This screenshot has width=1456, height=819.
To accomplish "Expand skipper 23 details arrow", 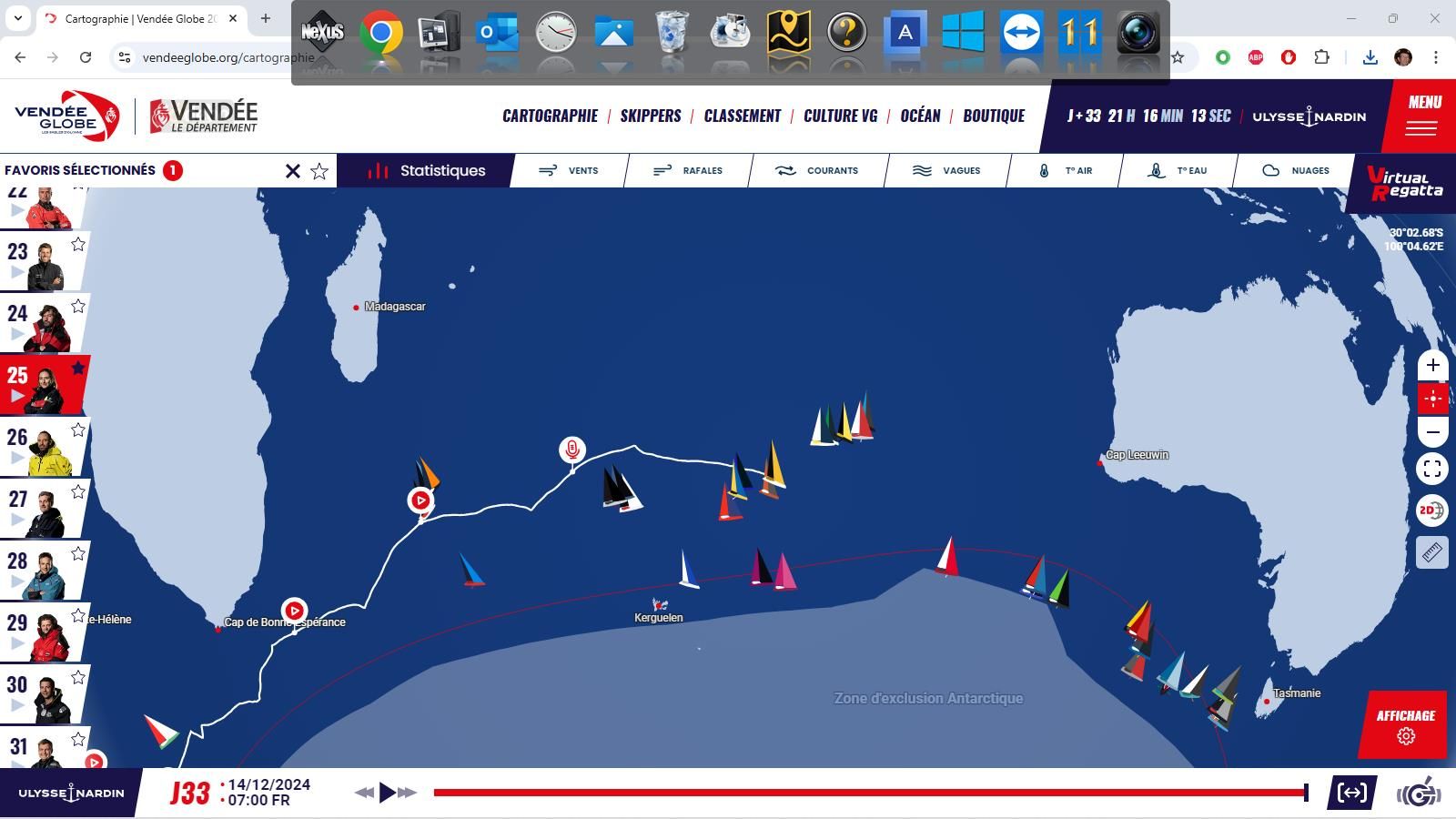I will tap(17, 272).
